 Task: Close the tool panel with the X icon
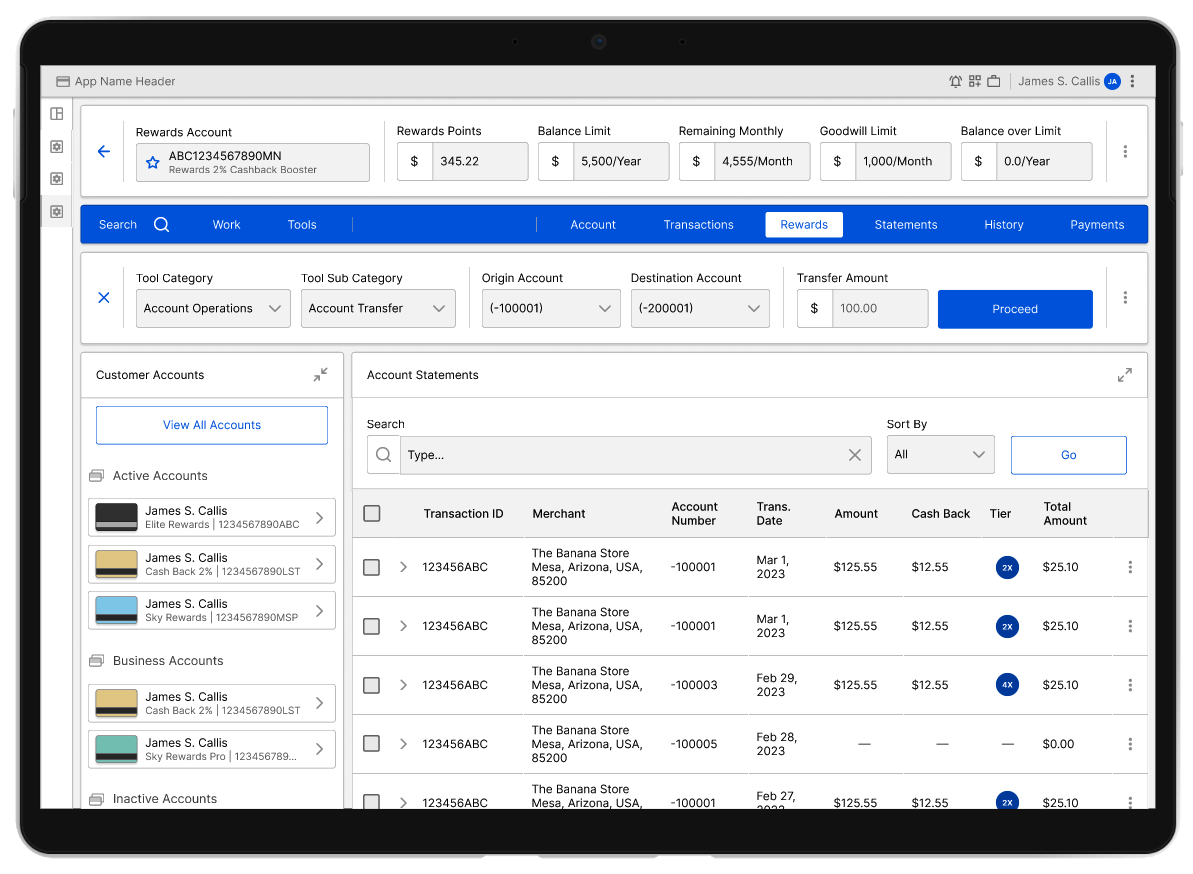click(x=104, y=298)
